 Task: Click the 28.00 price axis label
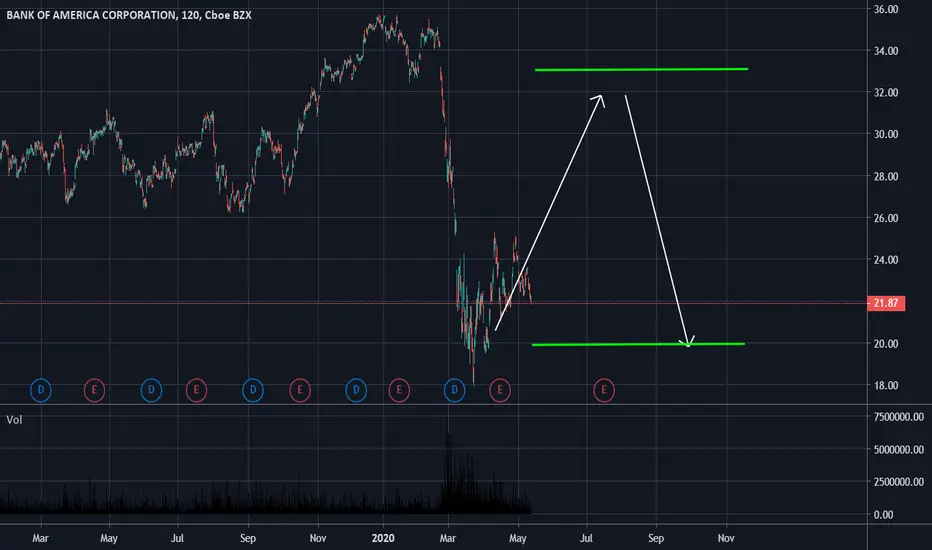(886, 177)
